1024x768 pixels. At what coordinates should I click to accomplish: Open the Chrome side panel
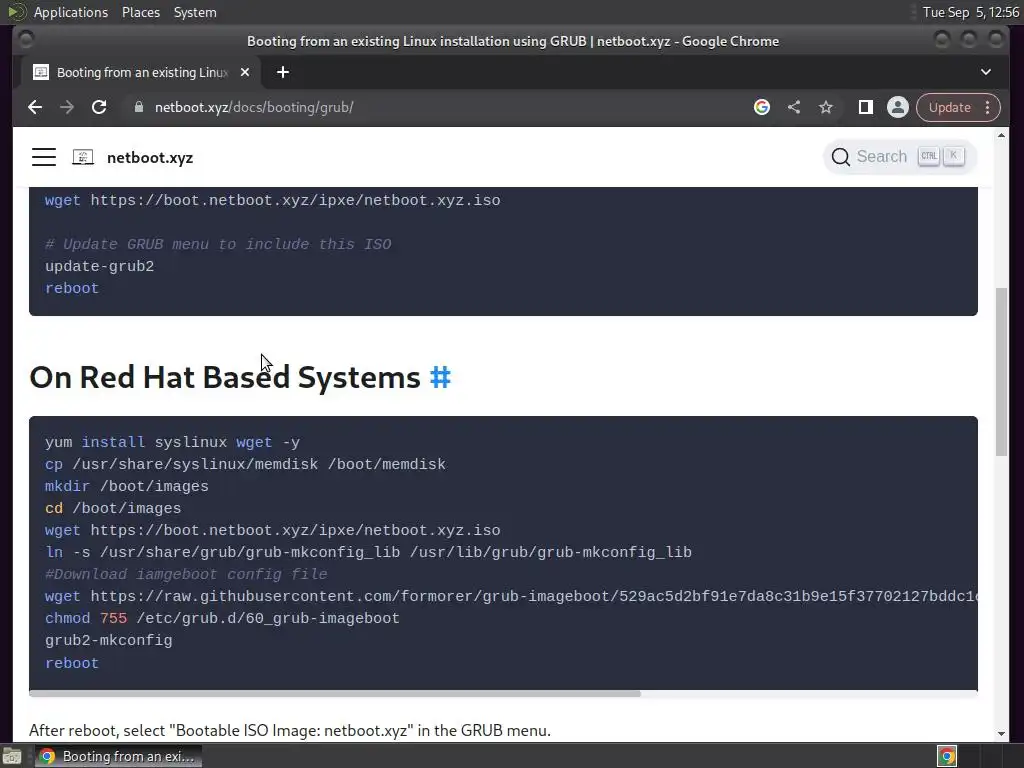[x=865, y=107]
